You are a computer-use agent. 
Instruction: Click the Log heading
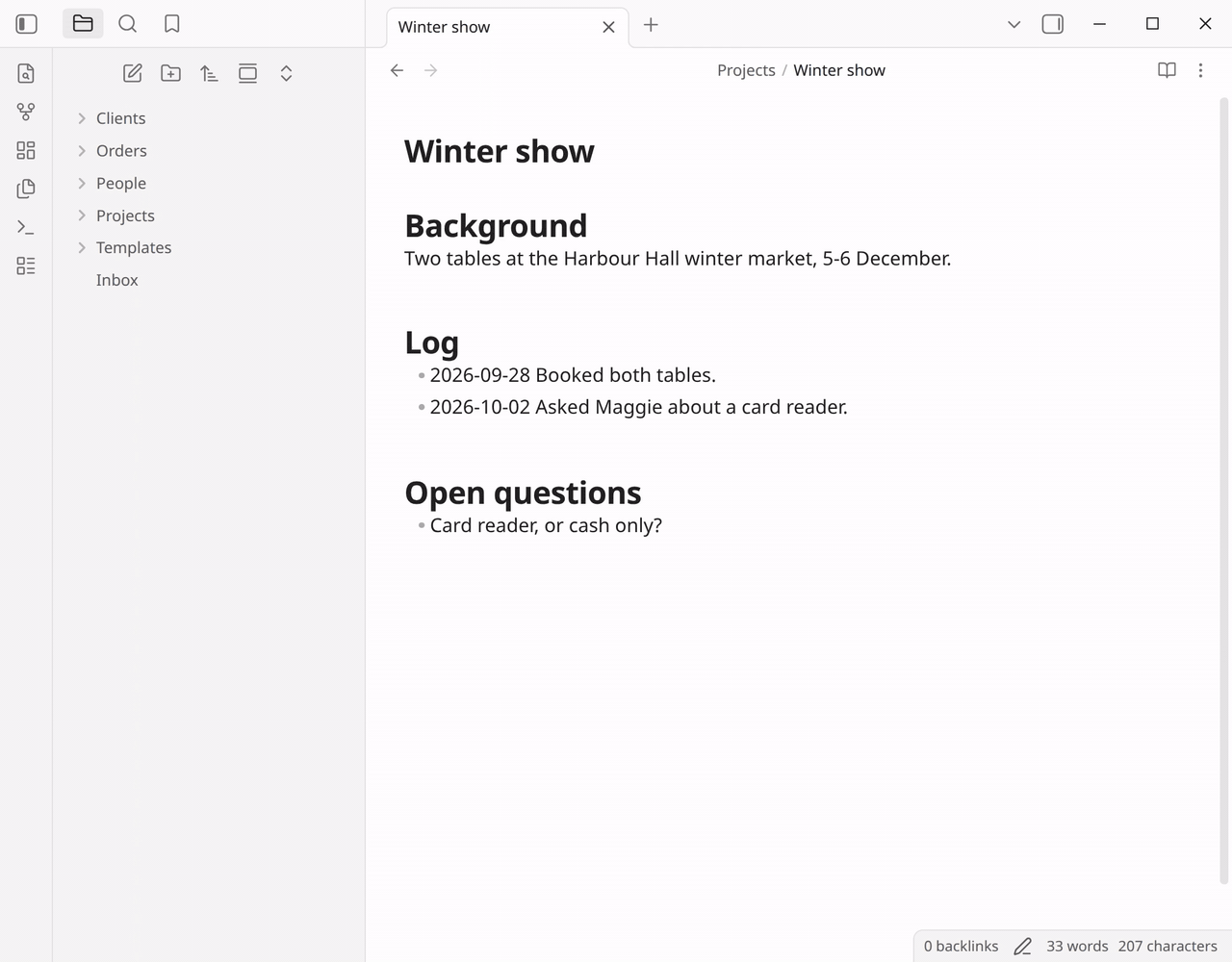(431, 342)
